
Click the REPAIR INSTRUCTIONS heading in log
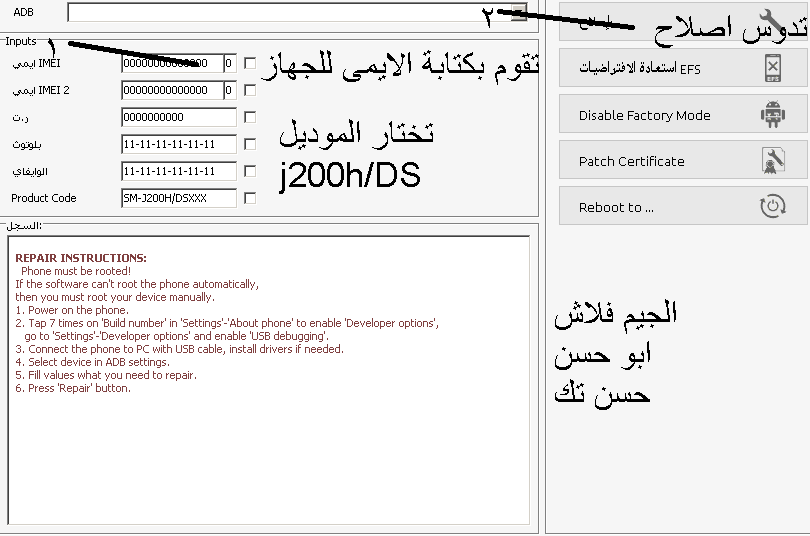(81, 258)
